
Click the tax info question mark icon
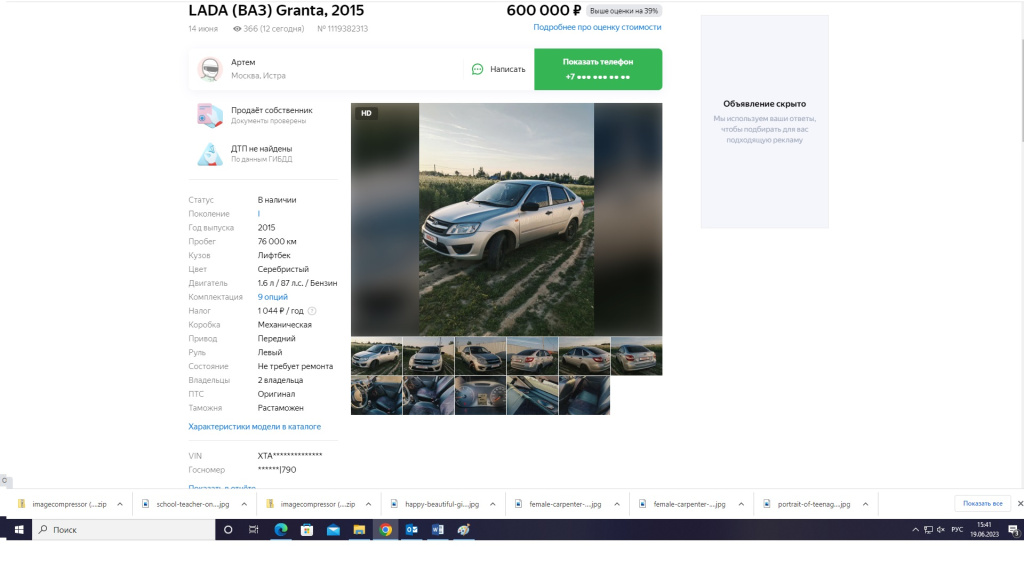point(312,311)
